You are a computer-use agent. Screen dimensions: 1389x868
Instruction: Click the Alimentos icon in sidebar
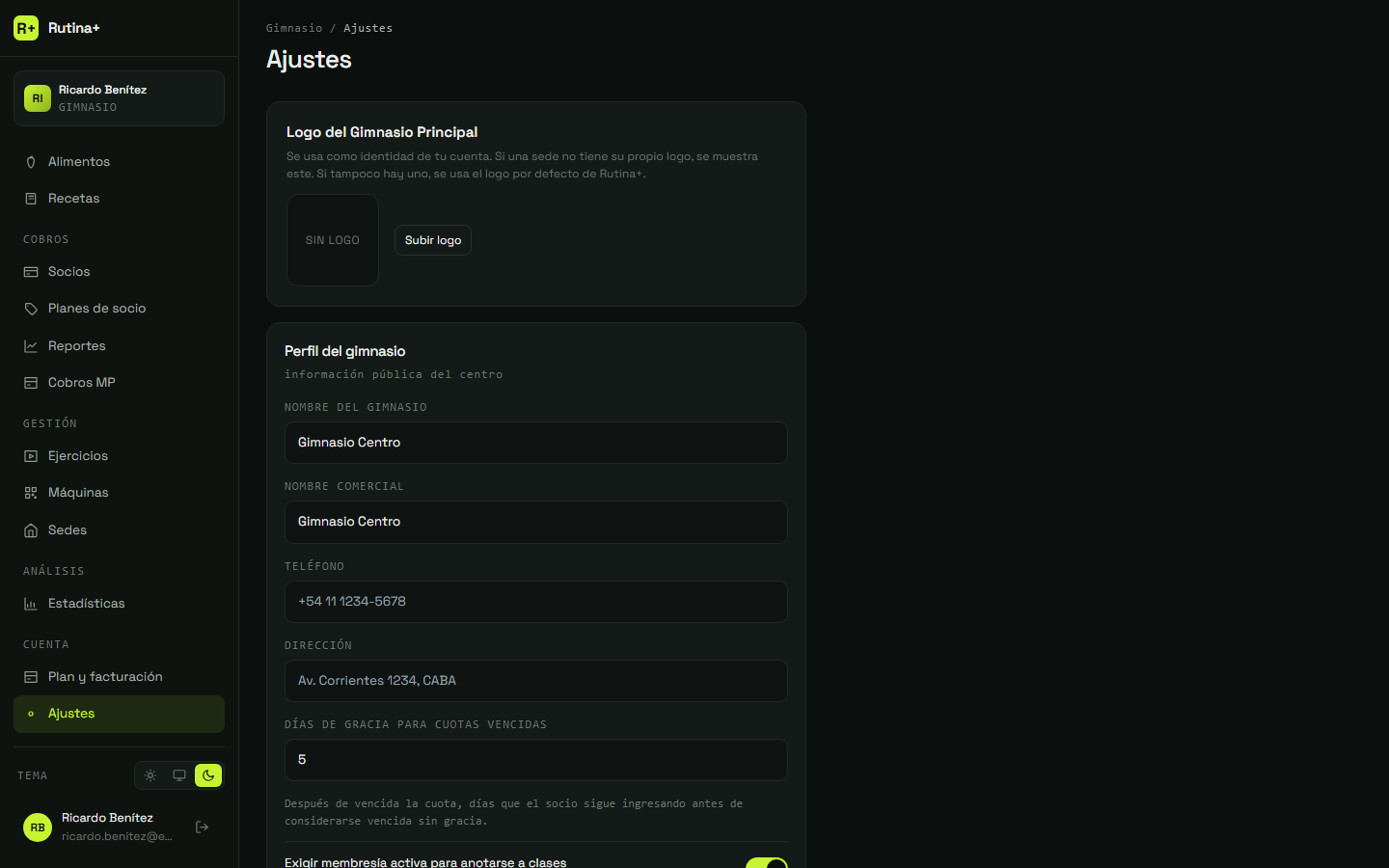[31, 162]
